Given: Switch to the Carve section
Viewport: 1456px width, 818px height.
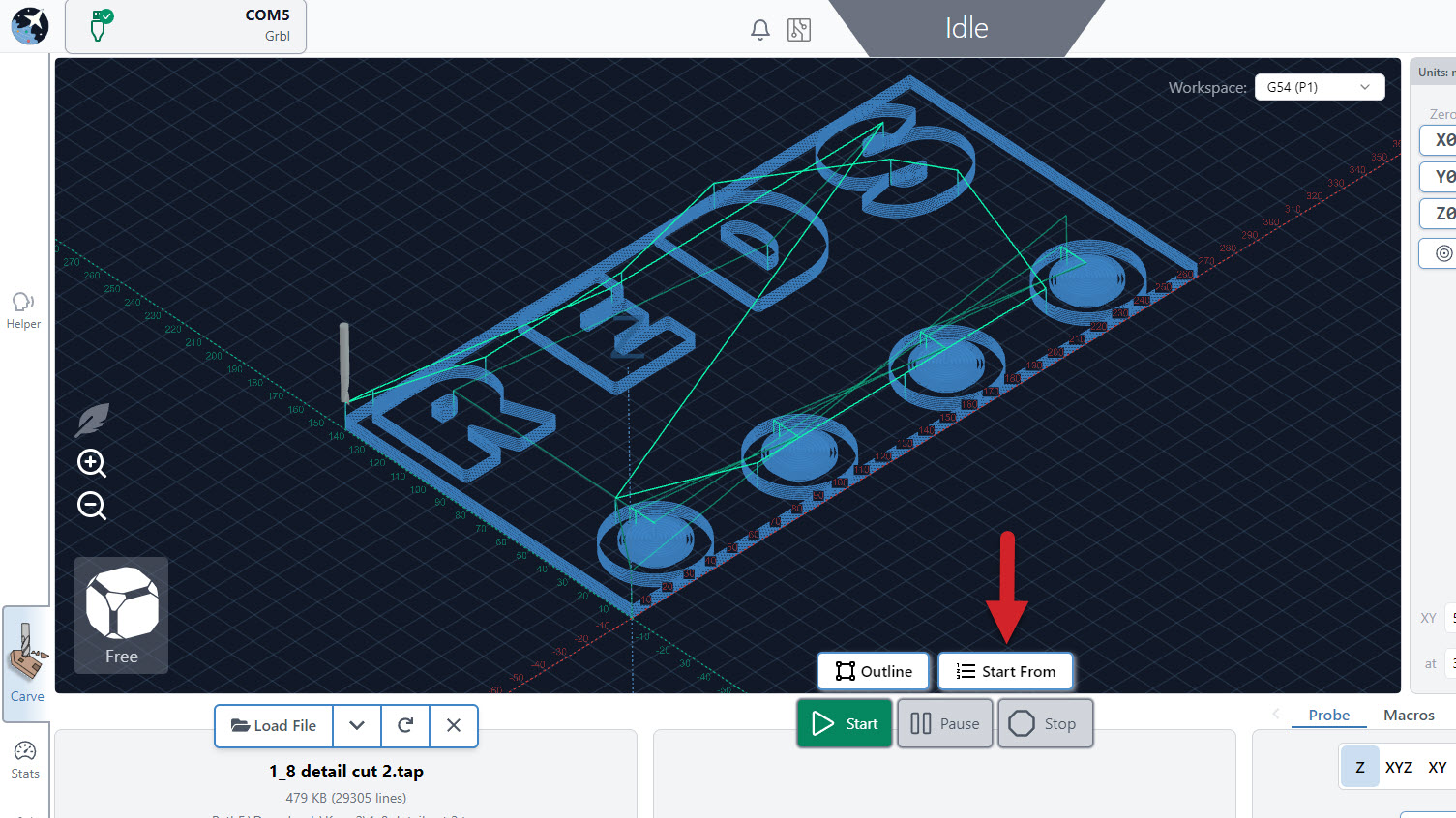Looking at the screenshot, I should [x=27, y=663].
